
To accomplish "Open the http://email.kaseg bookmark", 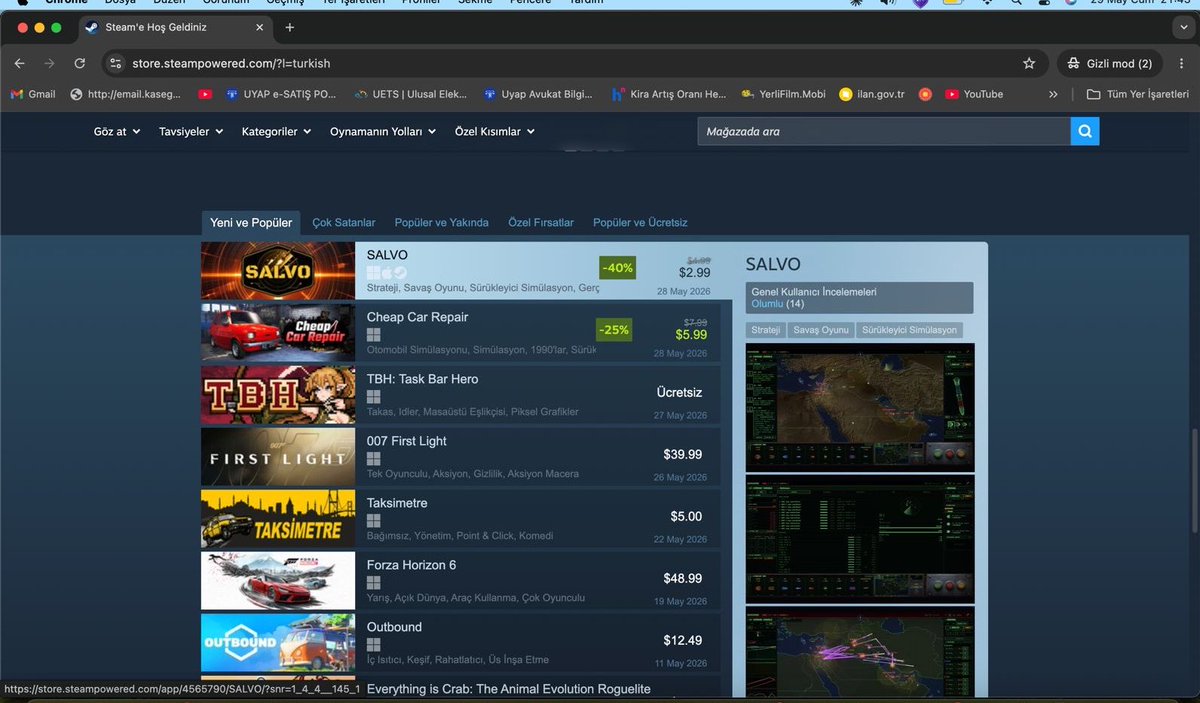I will tap(125, 94).
